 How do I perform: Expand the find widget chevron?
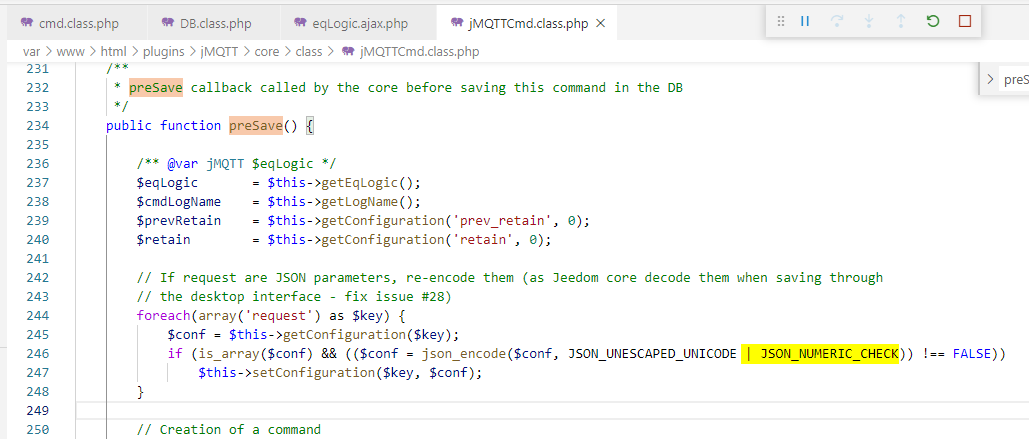click(x=990, y=79)
